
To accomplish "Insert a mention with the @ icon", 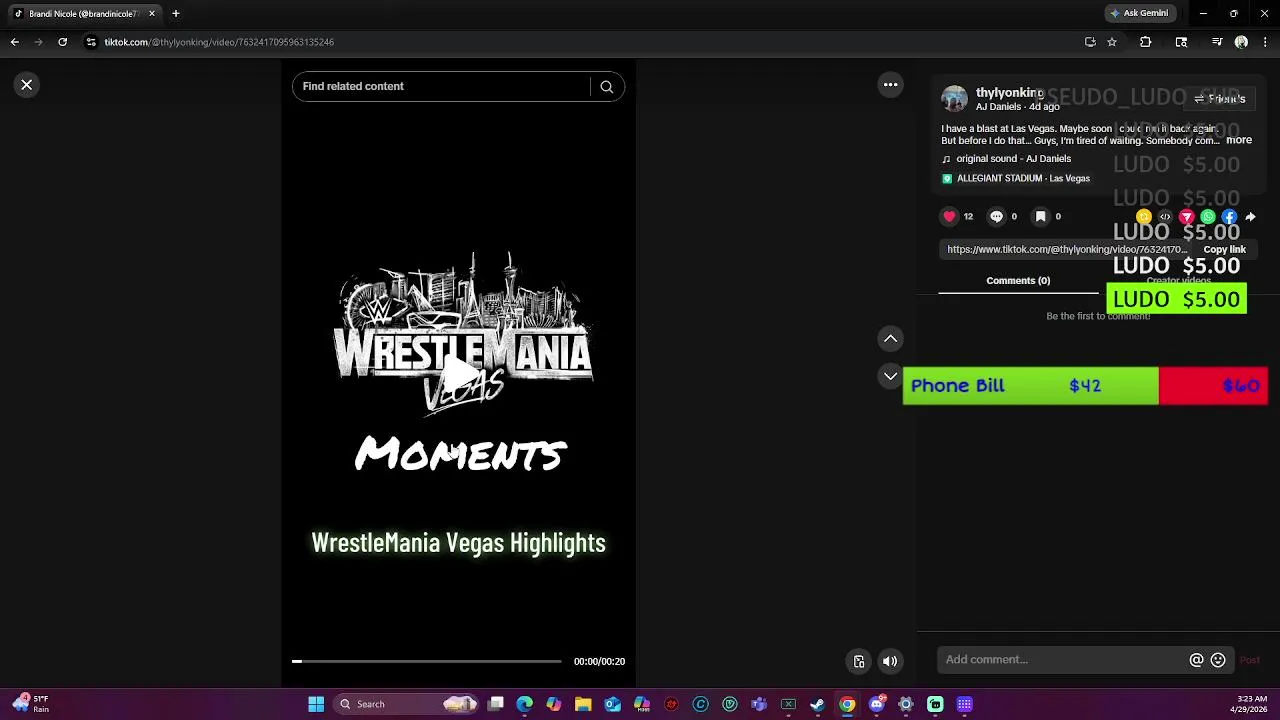I will (1196, 660).
